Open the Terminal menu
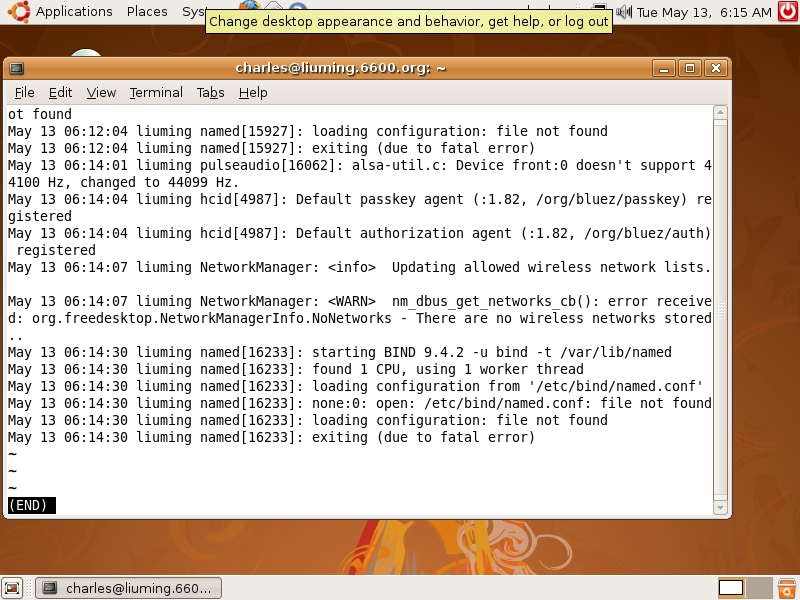The width and height of the screenshot is (800, 600). [x=156, y=92]
